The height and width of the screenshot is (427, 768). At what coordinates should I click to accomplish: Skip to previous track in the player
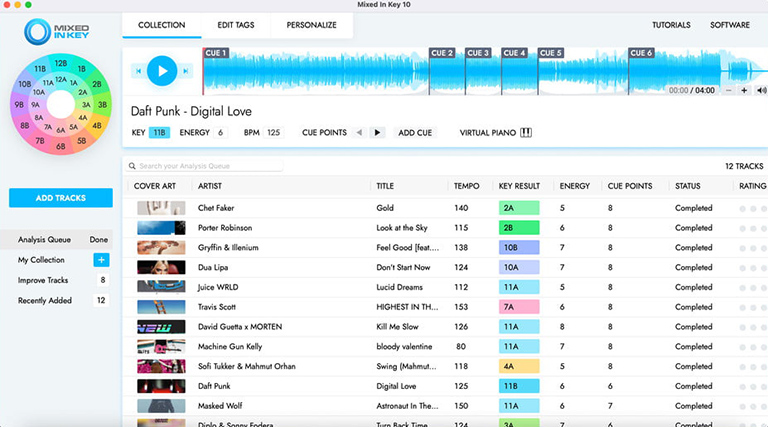(x=138, y=71)
